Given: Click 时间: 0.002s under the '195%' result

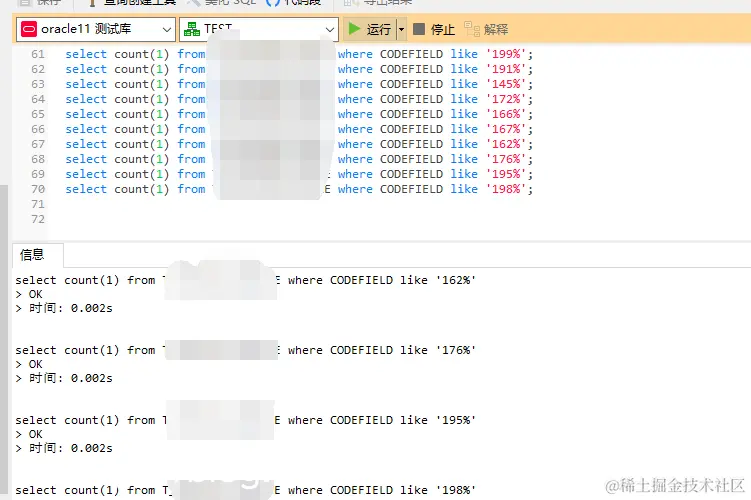Looking at the screenshot, I should click(x=64, y=448).
